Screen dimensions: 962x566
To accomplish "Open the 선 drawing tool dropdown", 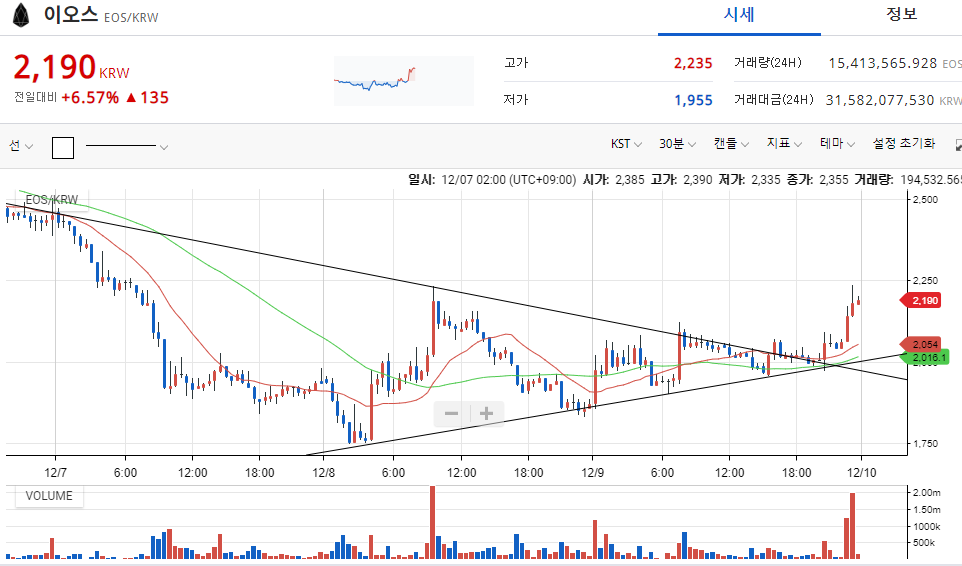I will pyautogui.click(x=21, y=146).
